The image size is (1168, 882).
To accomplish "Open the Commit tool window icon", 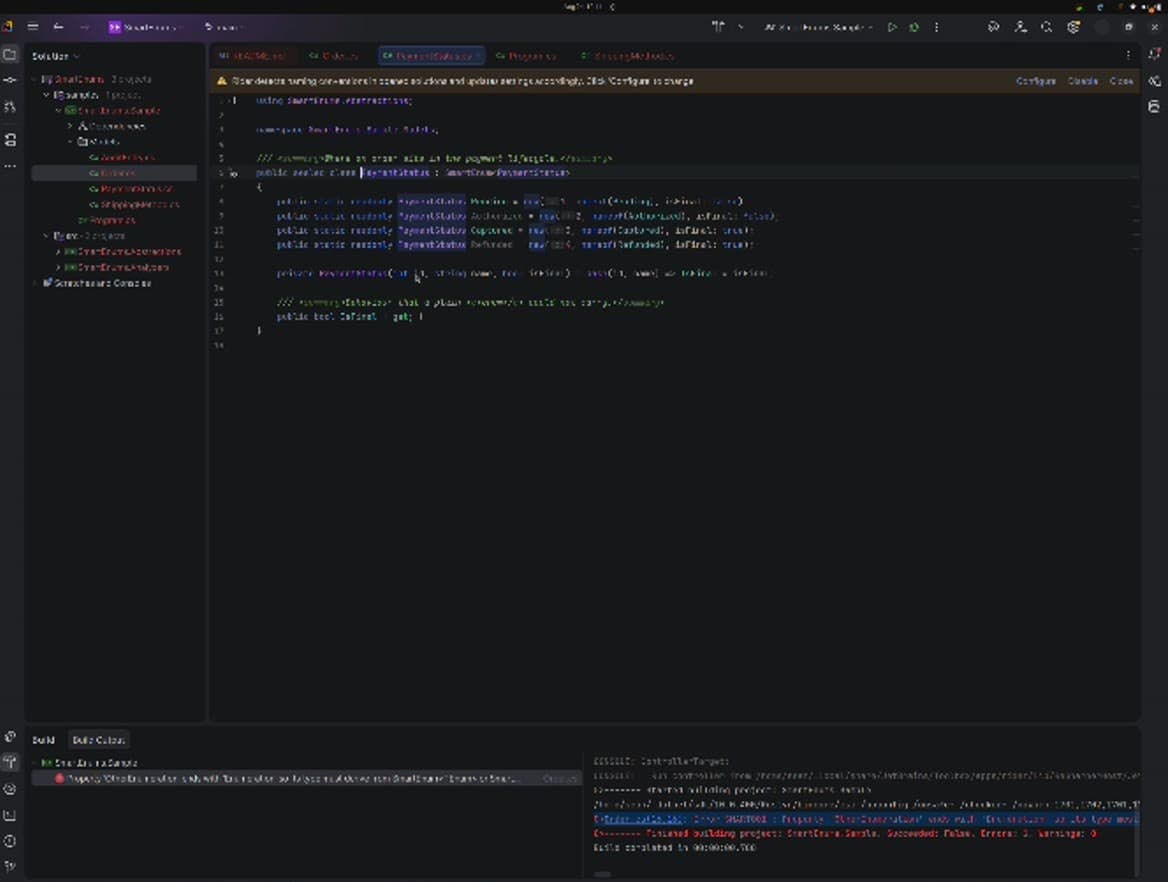I will [x=10, y=80].
